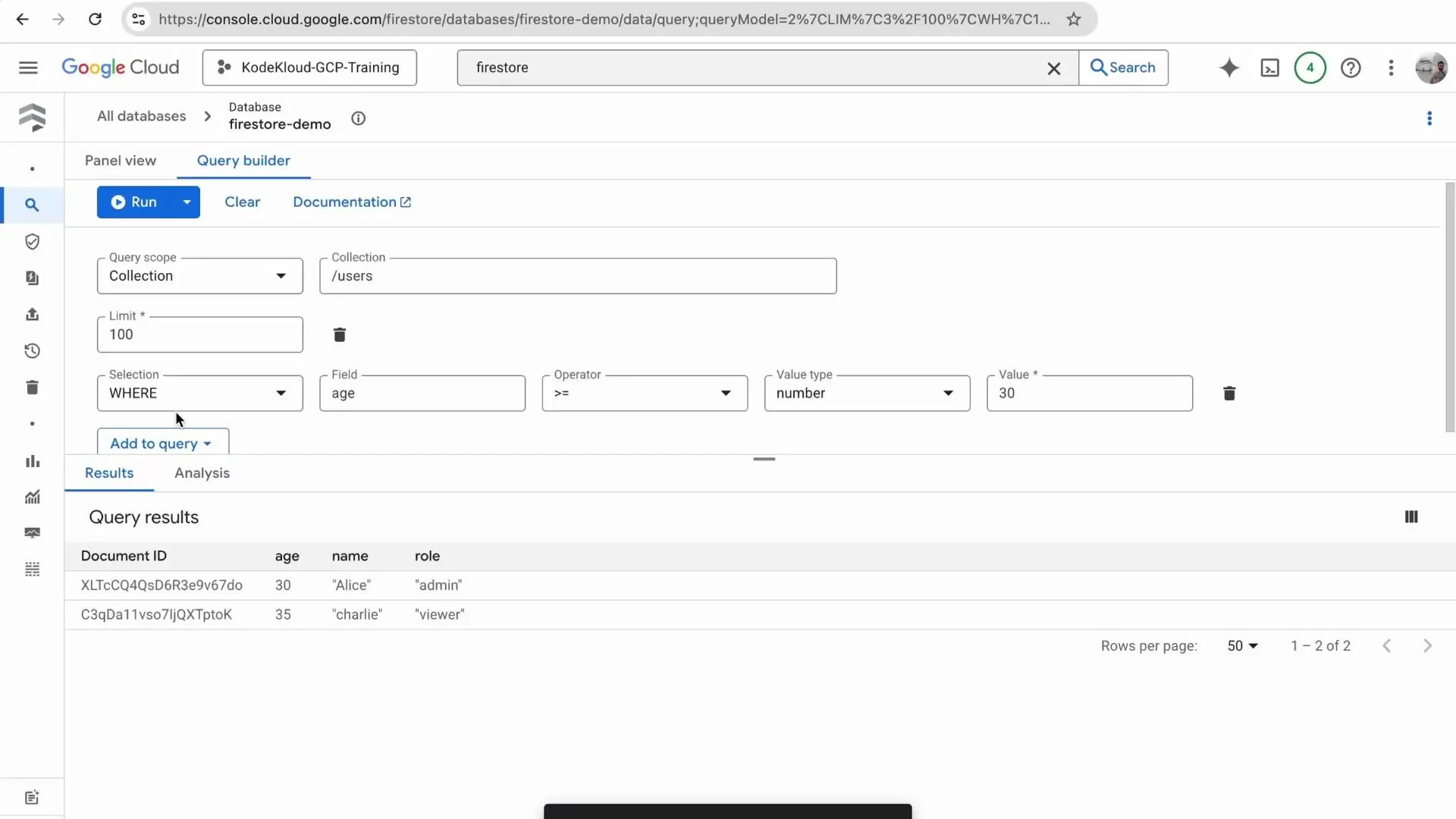Open Monitoring dashboard icon in sidebar
1456x819 pixels.
click(32, 533)
